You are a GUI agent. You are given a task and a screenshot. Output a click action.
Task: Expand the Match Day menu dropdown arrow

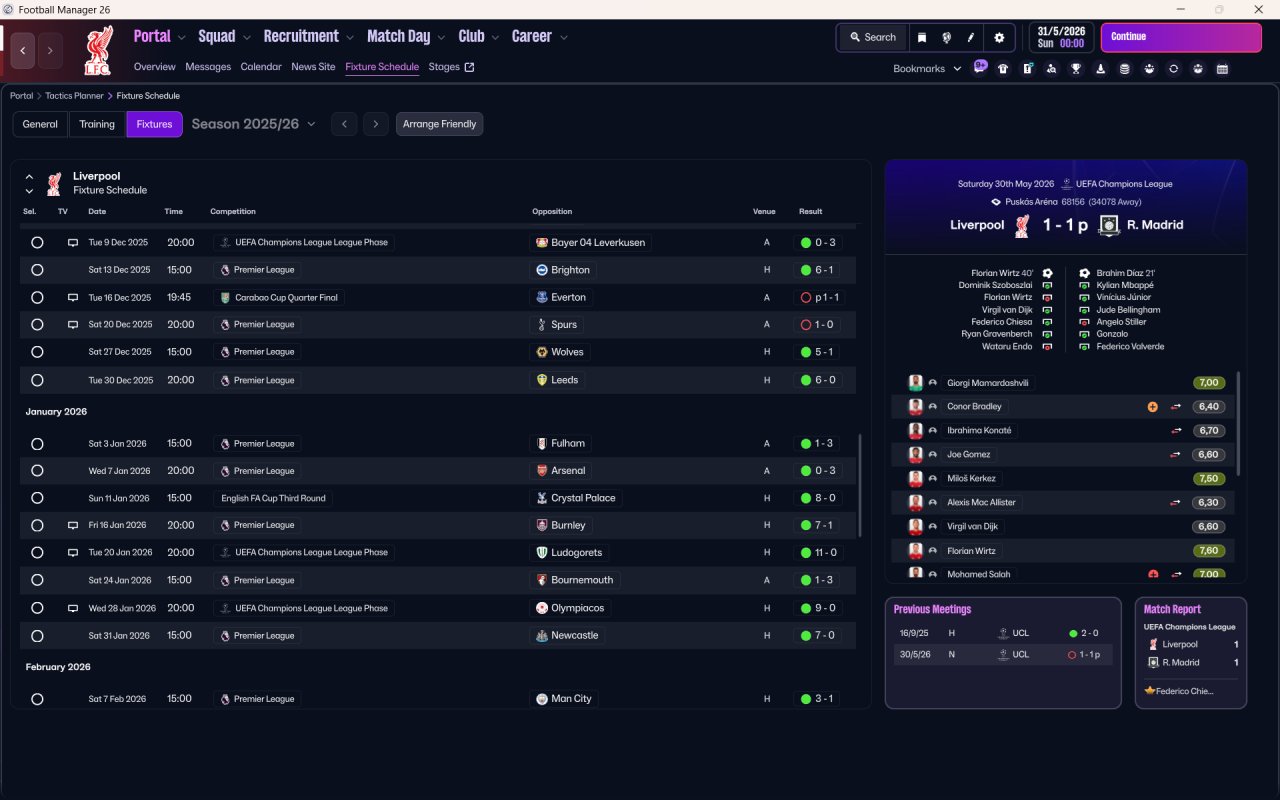pos(441,38)
